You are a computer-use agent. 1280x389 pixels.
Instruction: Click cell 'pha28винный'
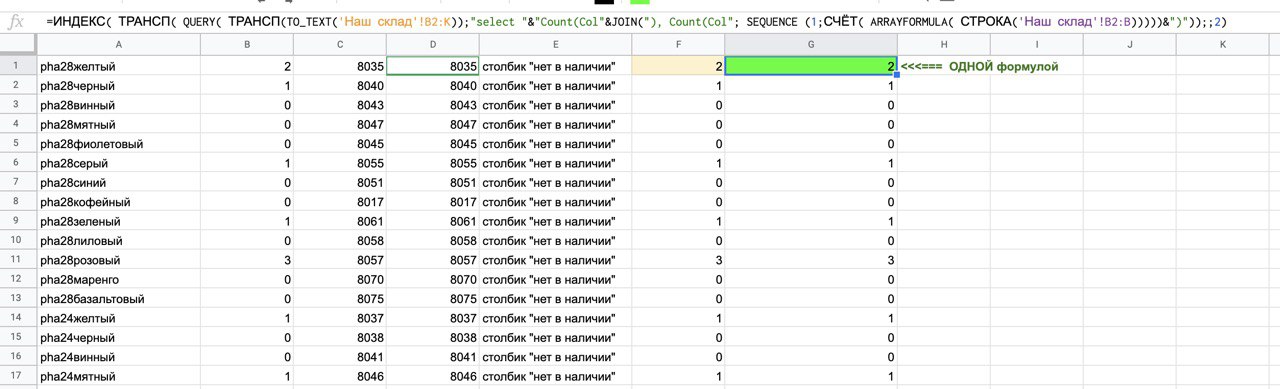pyautogui.click(x=119, y=105)
